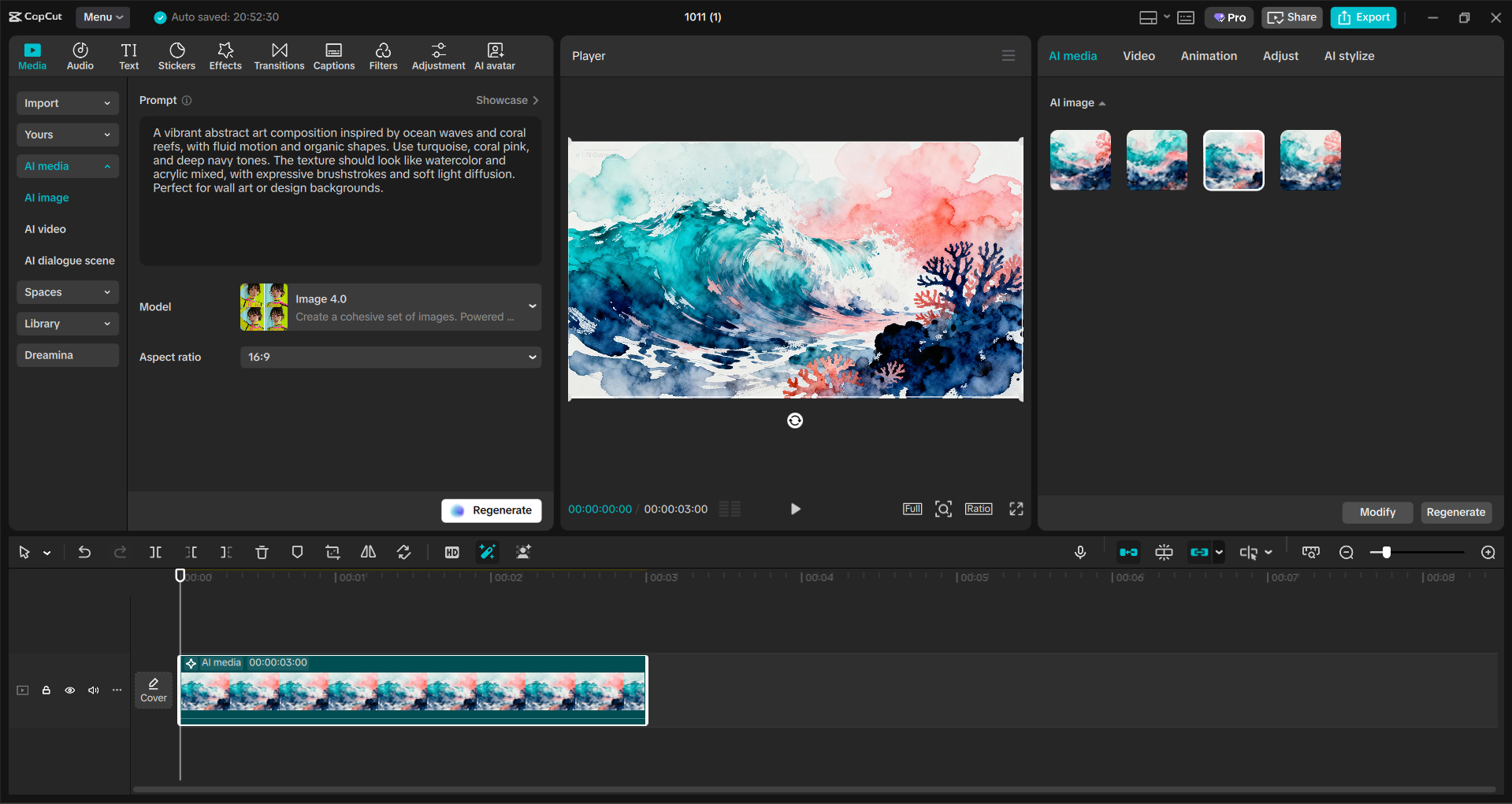Viewport: 1512px width, 804px height.
Task: Toggle auto-snap magnet in the timeline
Action: click(x=1128, y=552)
